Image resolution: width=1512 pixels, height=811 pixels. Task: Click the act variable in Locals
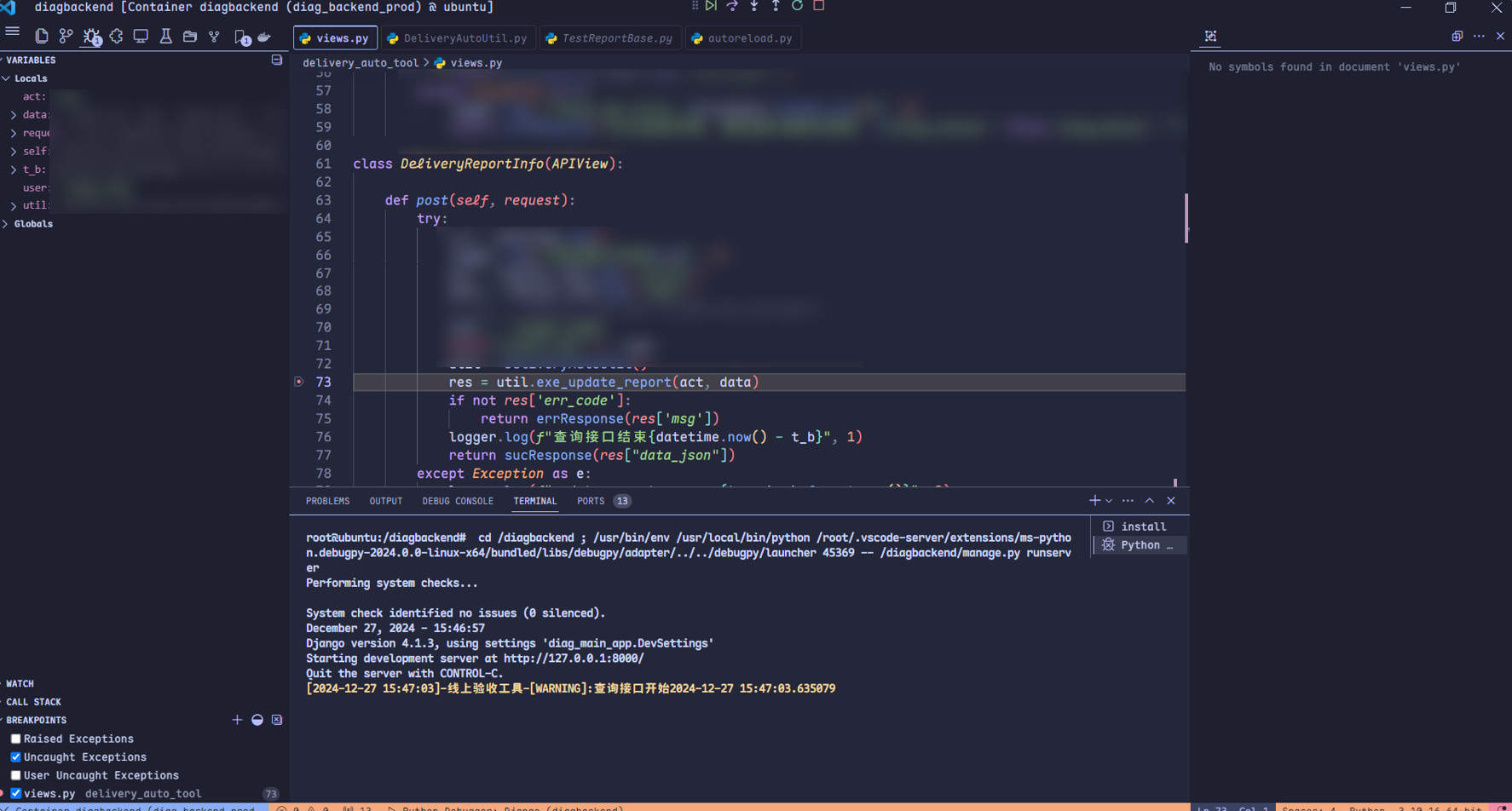pos(34,96)
